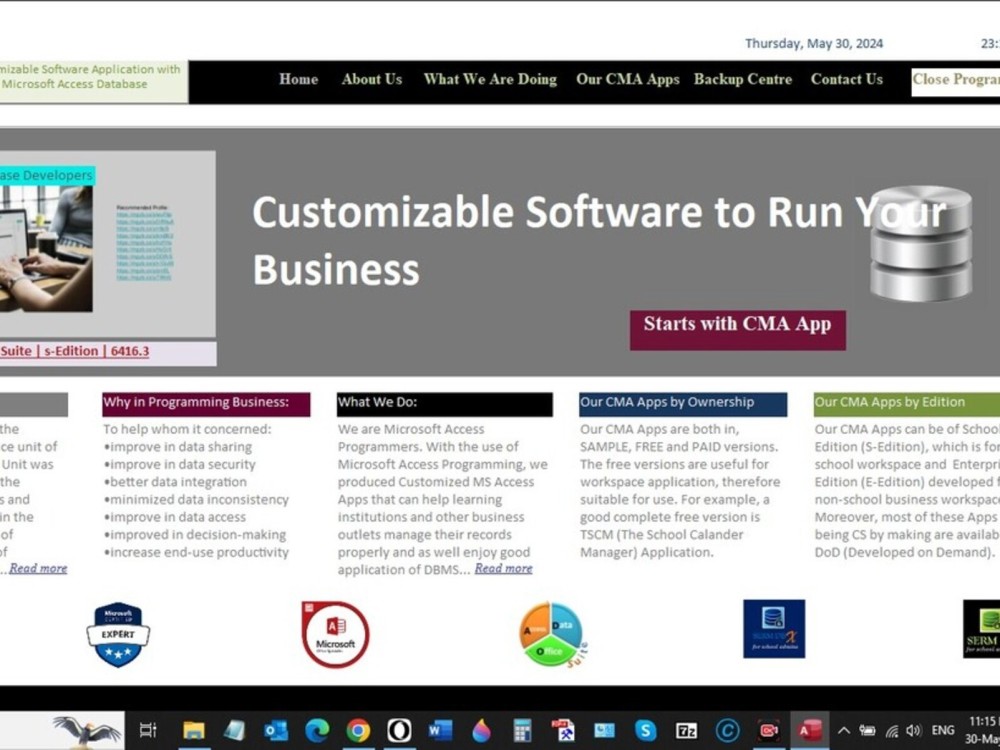Open the paint drop taskbar icon
The height and width of the screenshot is (750, 1000).
pyautogui.click(x=482, y=730)
